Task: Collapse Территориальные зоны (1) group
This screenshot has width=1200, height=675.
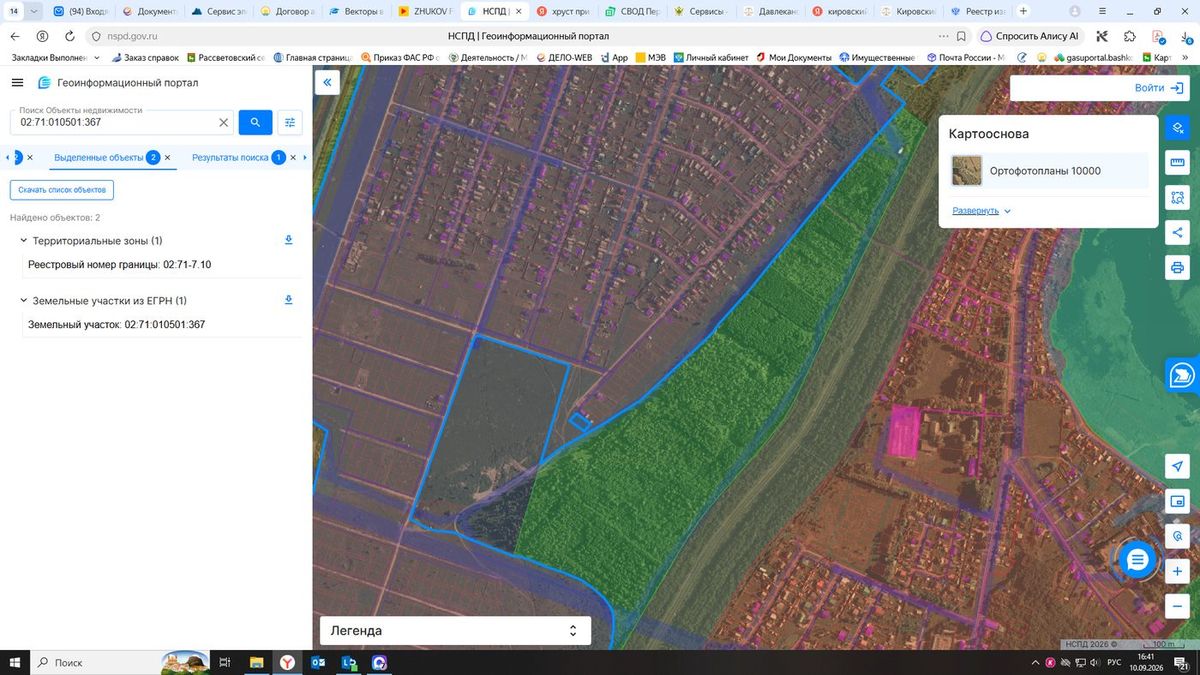Action: 23,241
